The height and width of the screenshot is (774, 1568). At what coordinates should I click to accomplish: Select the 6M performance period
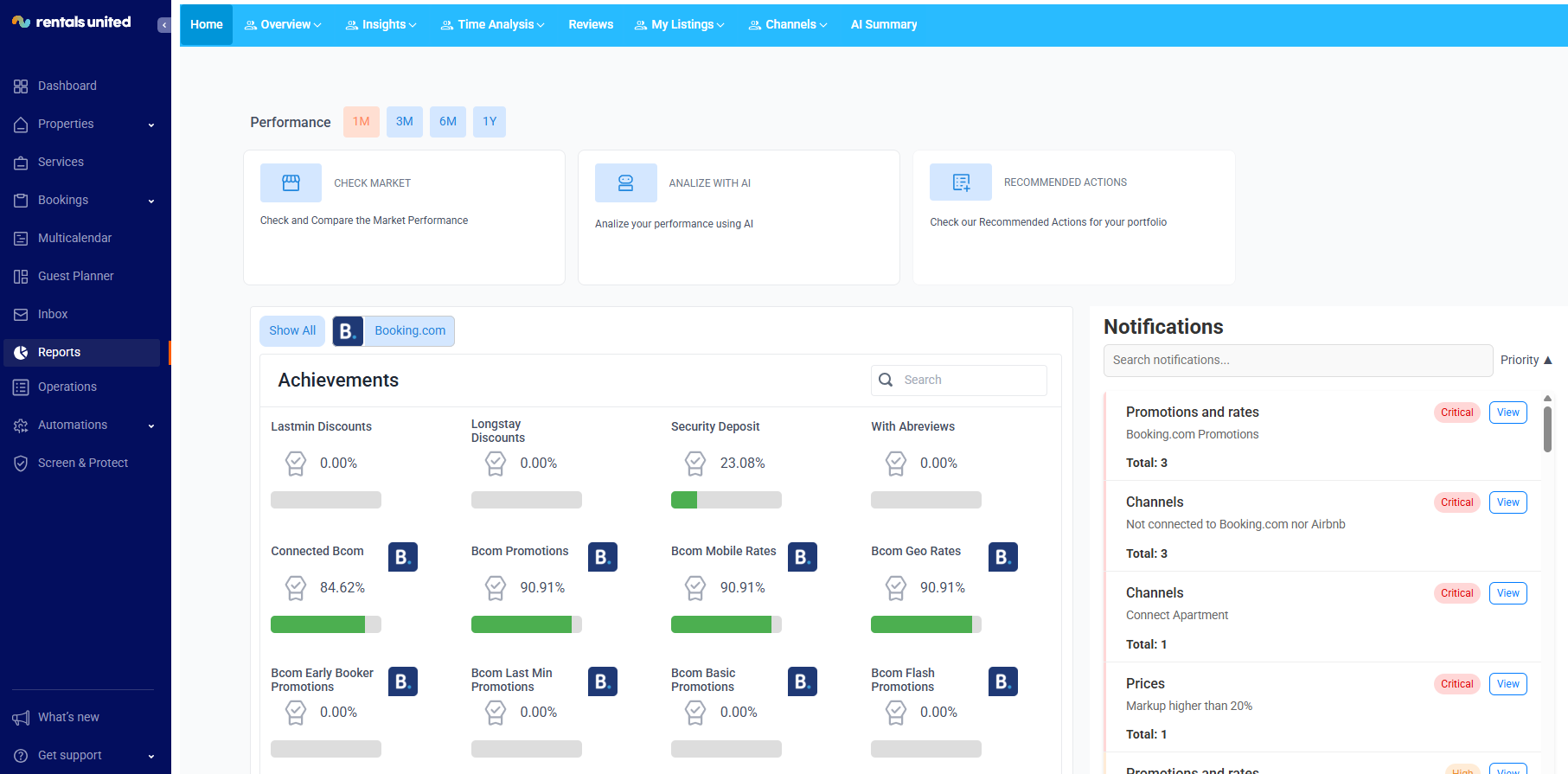tap(448, 122)
